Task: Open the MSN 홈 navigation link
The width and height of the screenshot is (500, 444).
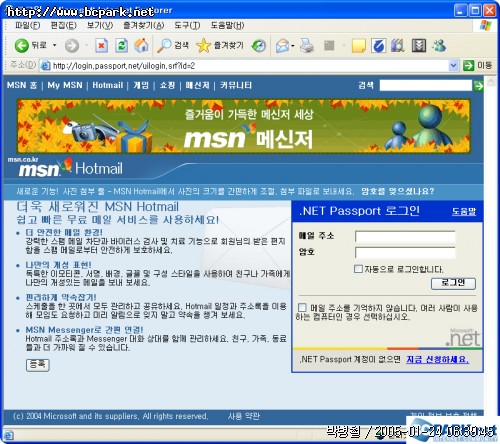Action: click(x=22, y=85)
